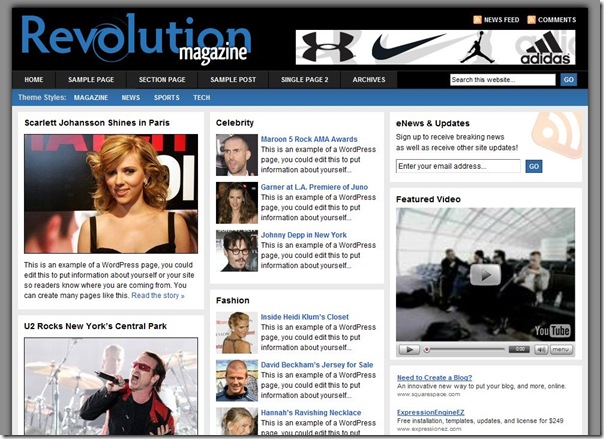Focus the 'Enter your email address' field
604x439 pixels.
click(458, 166)
